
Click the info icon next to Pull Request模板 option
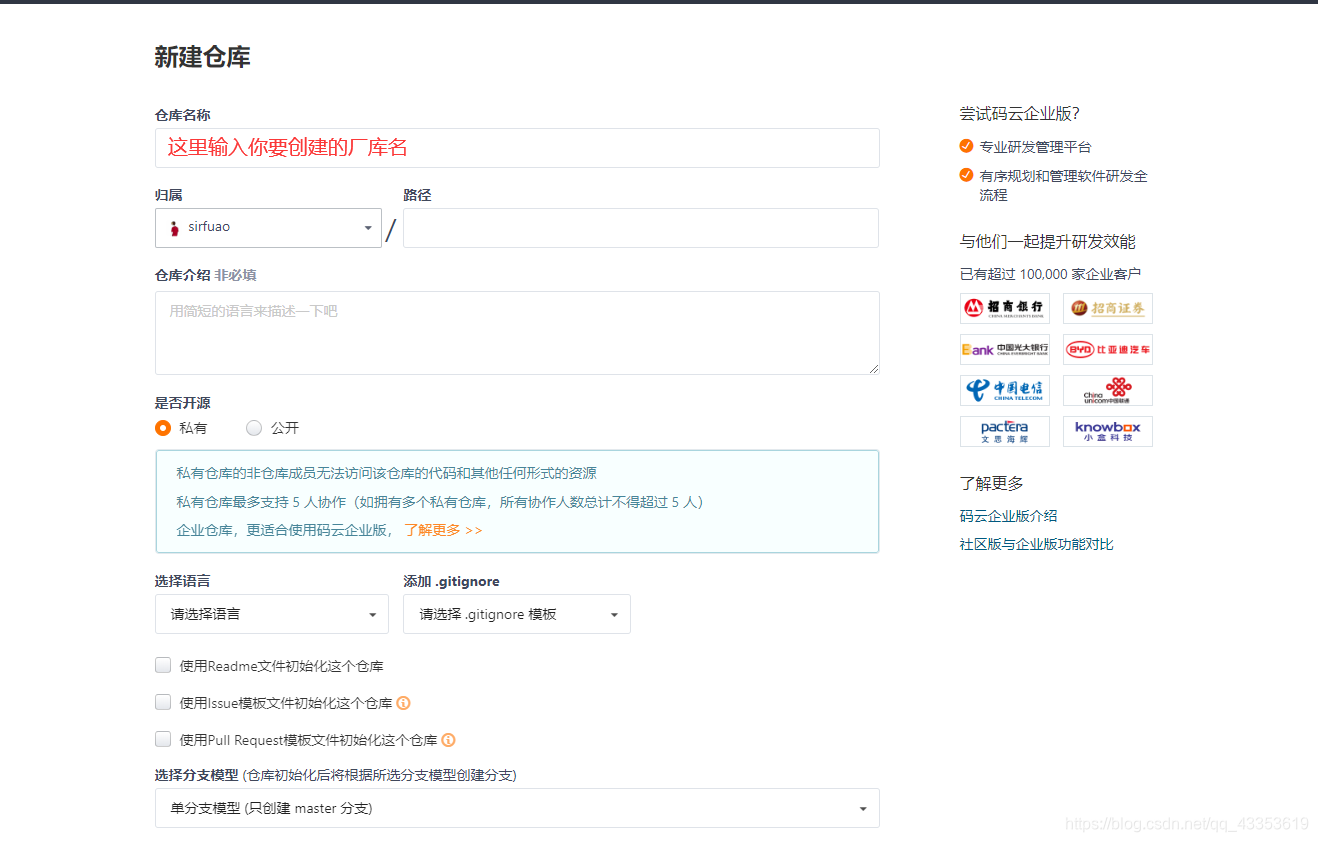point(448,740)
